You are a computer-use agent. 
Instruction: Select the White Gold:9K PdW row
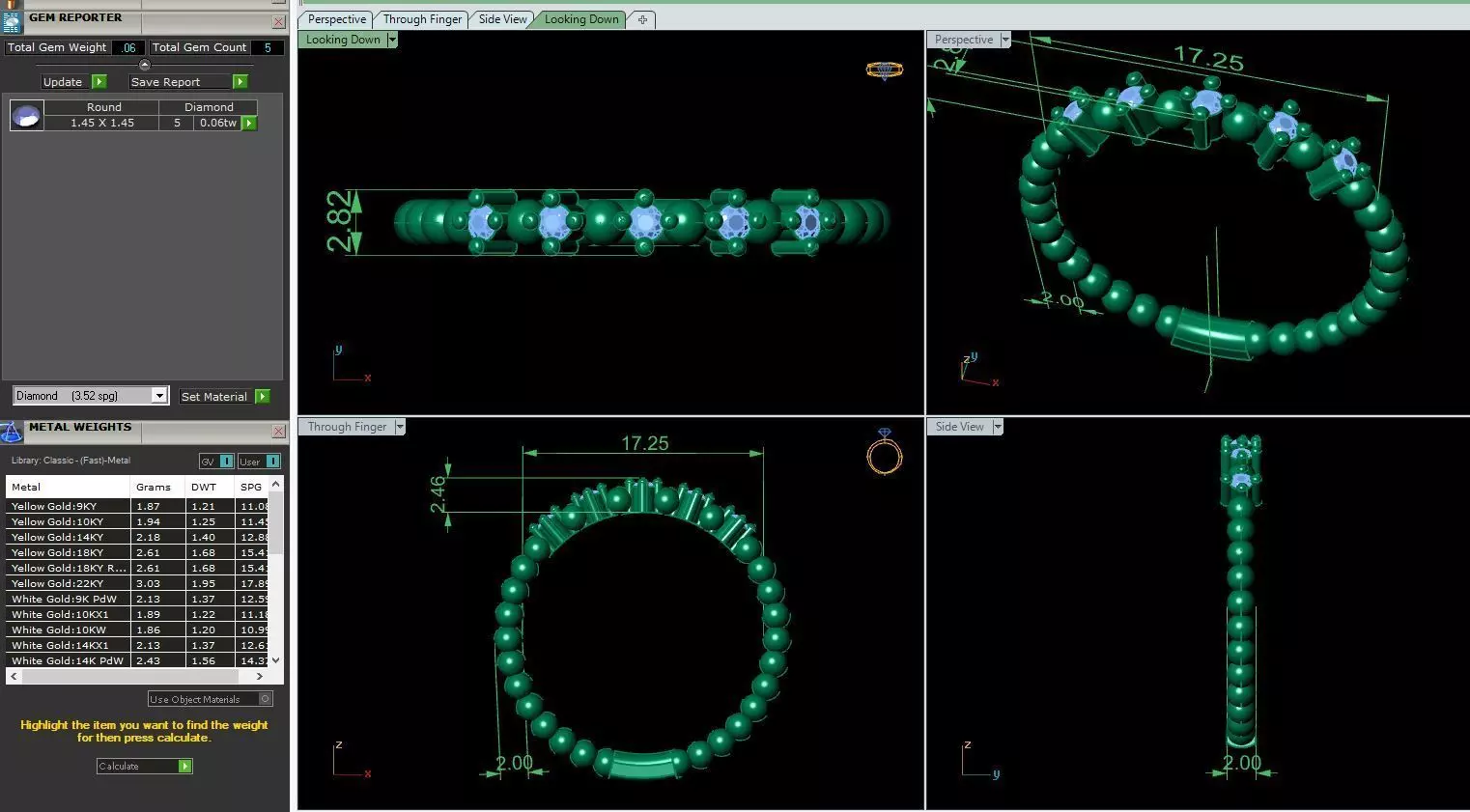click(138, 599)
